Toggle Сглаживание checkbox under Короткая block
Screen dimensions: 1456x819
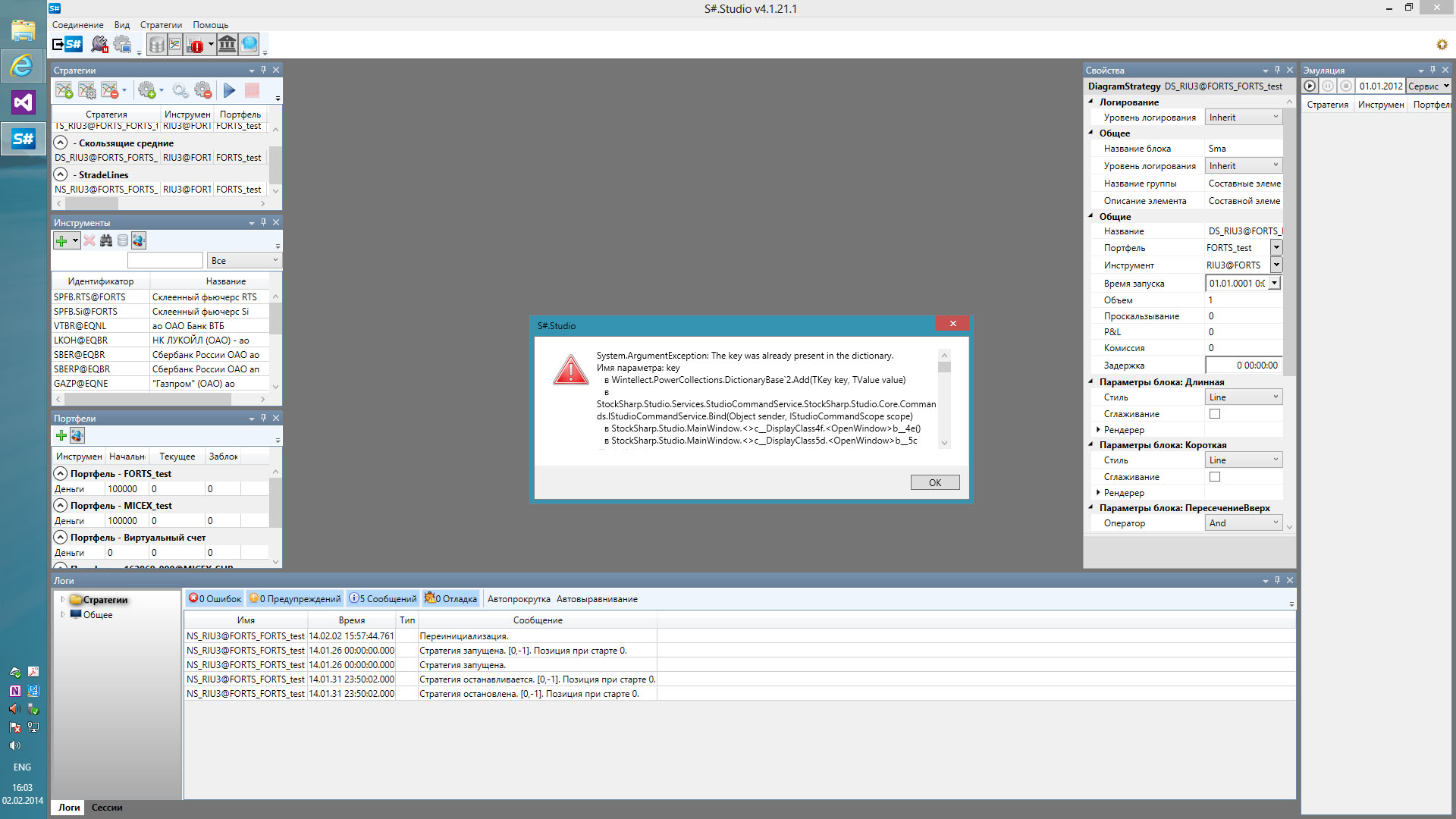point(1215,477)
